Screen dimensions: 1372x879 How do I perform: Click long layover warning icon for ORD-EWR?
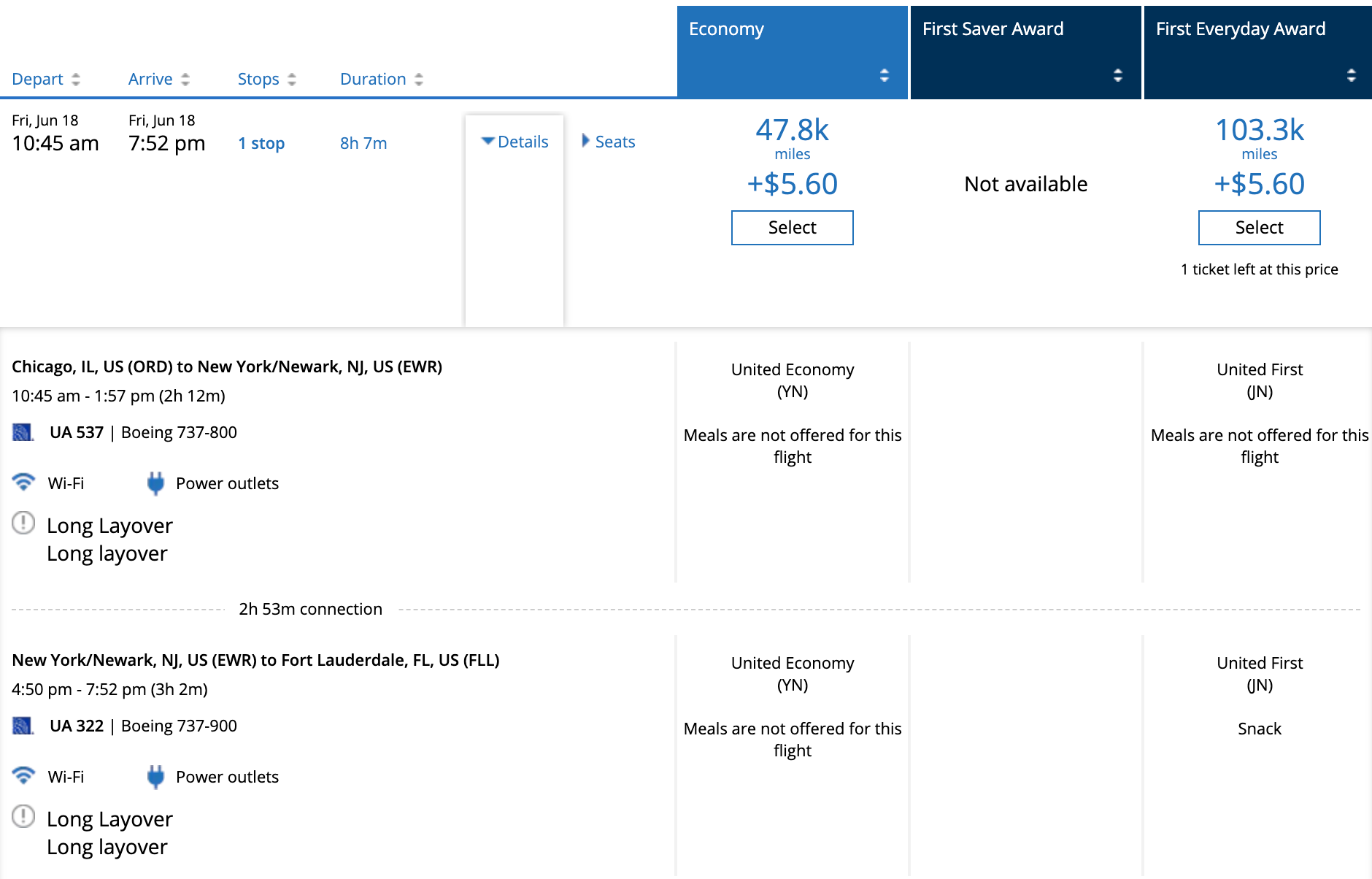[23, 523]
